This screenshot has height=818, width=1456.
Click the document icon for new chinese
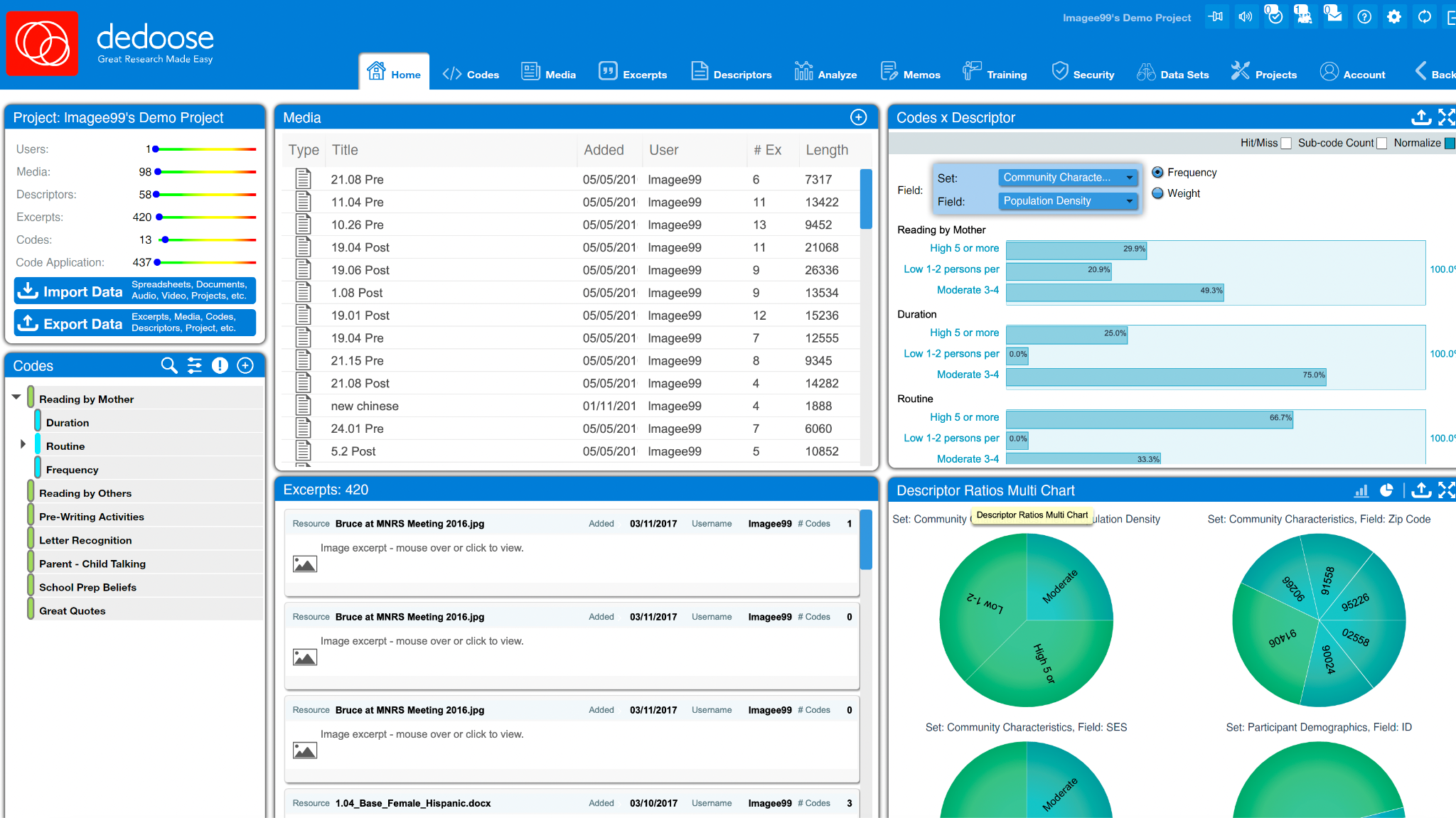304,406
